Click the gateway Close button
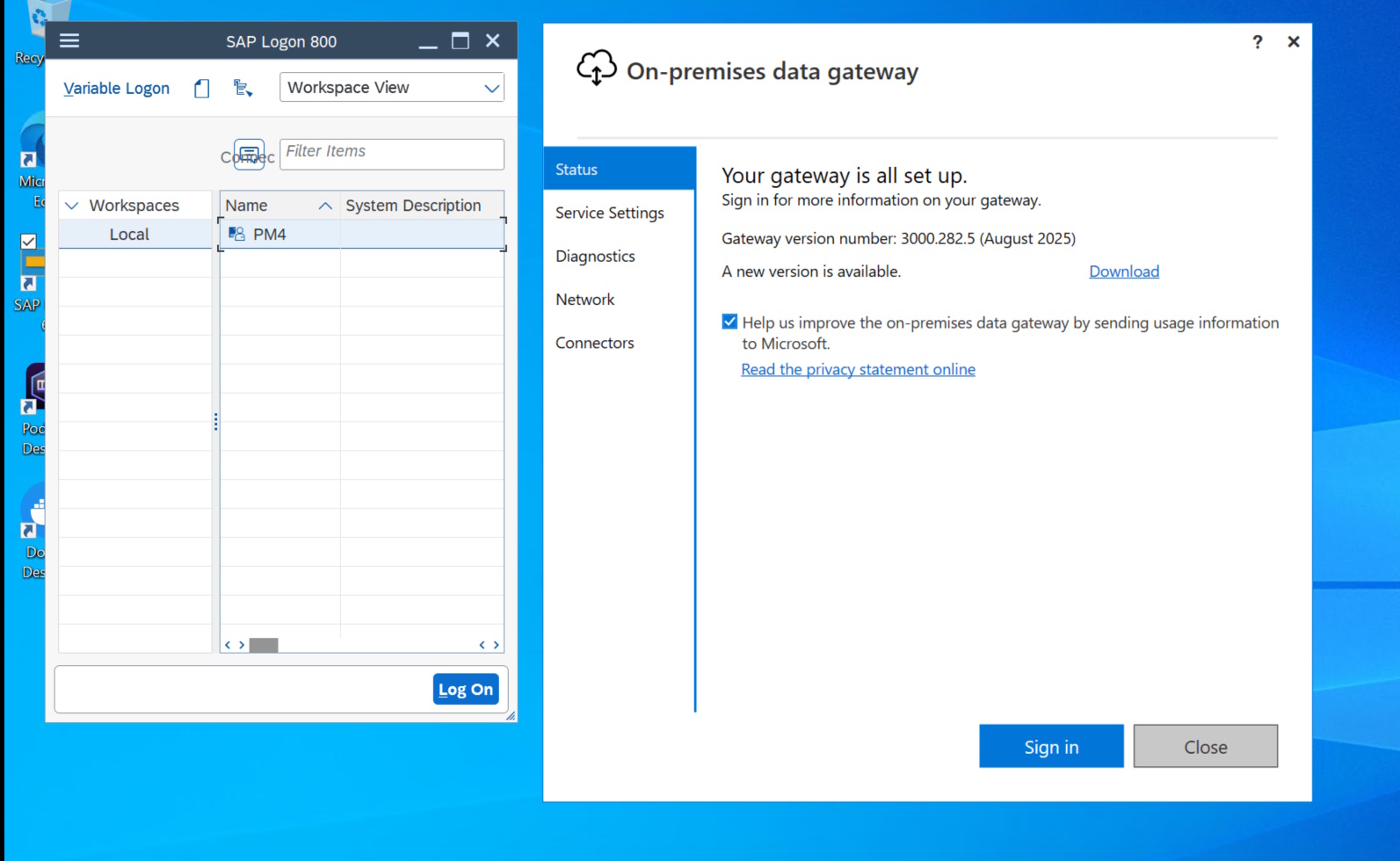The image size is (1400, 861). [x=1205, y=746]
